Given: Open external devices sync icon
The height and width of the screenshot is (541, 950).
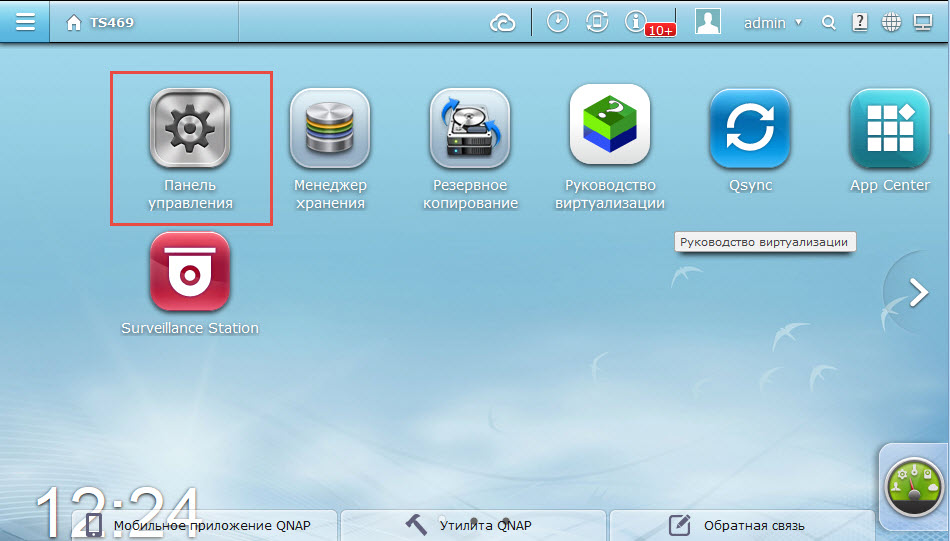Looking at the screenshot, I should [x=597, y=22].
